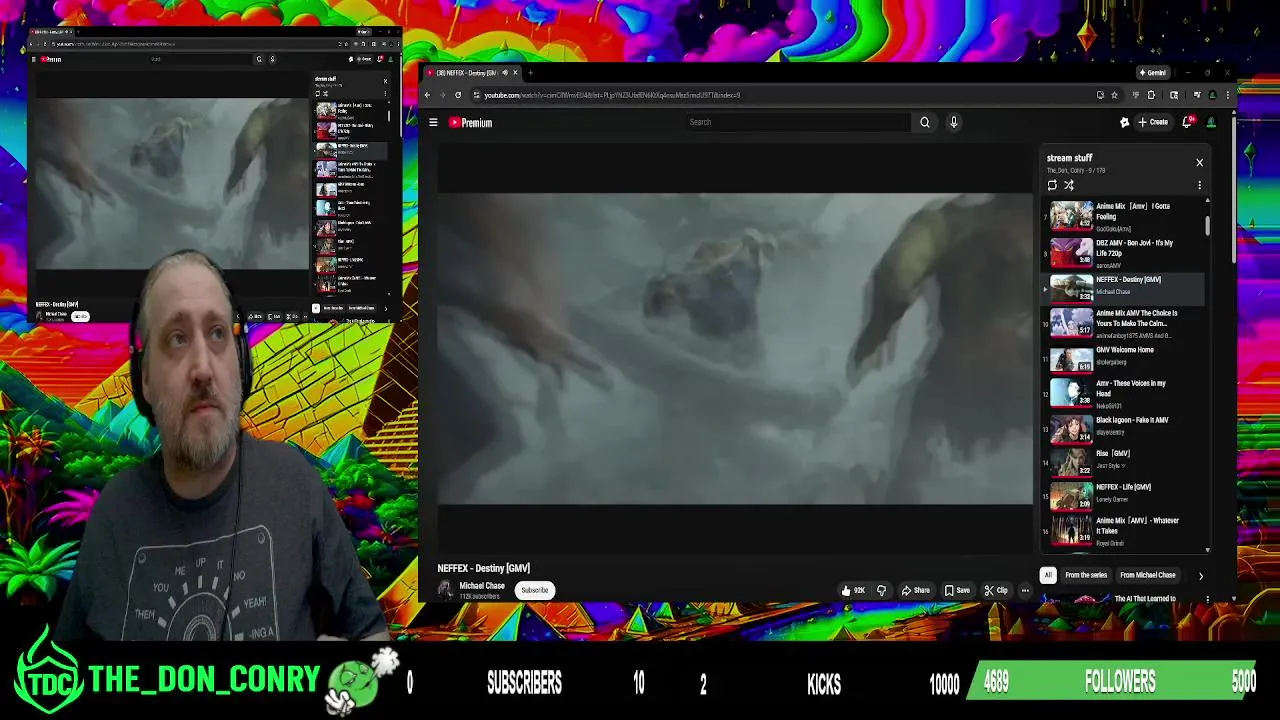Play Anime Mix AMV The Choice Is Yours
Screen dimensions: 1280x720
(1122, 323)
